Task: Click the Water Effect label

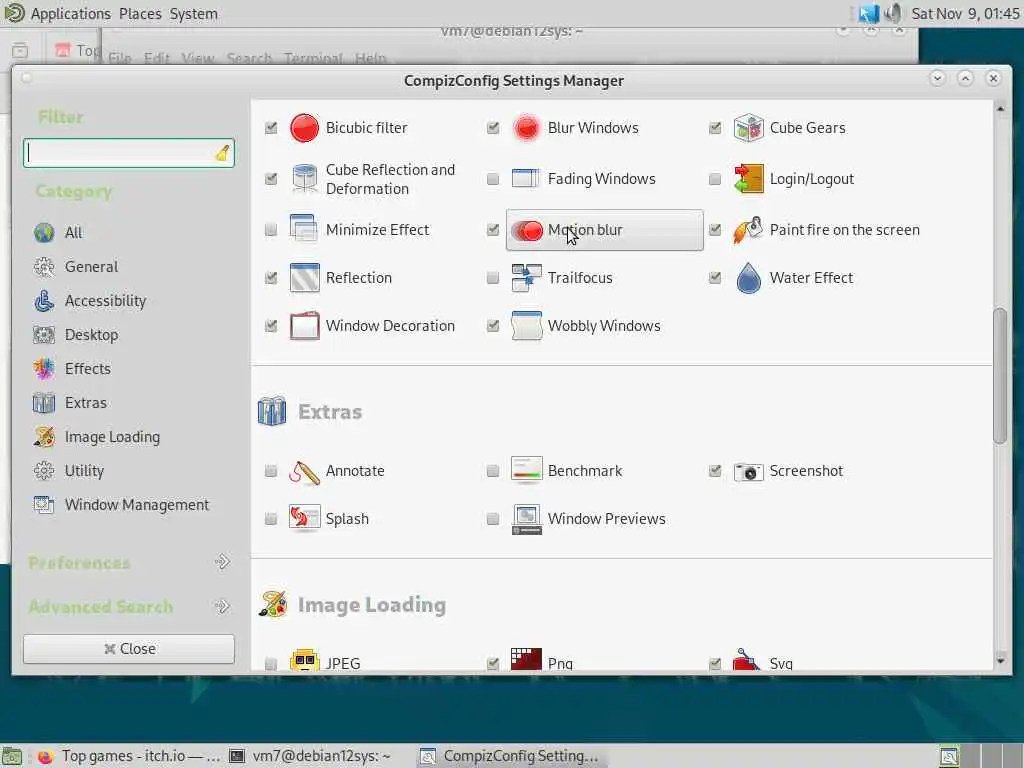Action: coord(811,278)
